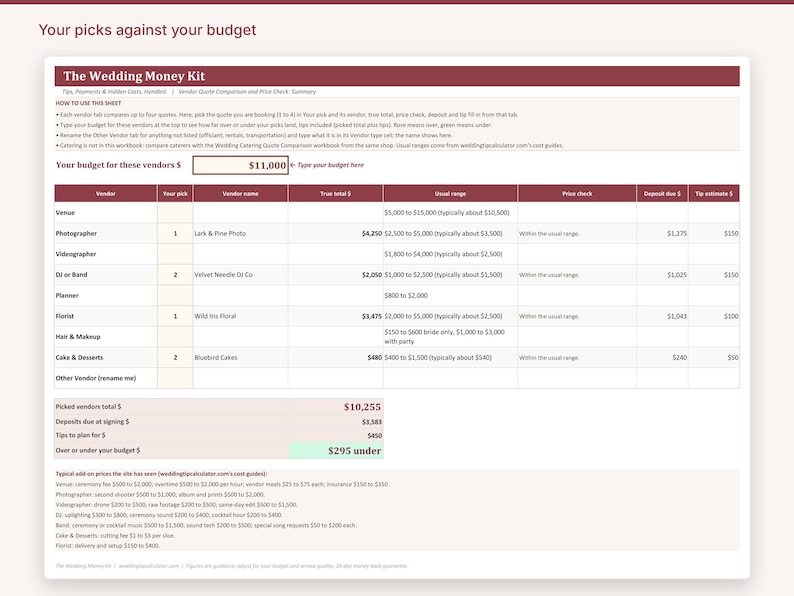The height and width of the screenshot is (596, 794).
Task: Click the empty Planner Your pick cell
Action: (x=175, y=295)
